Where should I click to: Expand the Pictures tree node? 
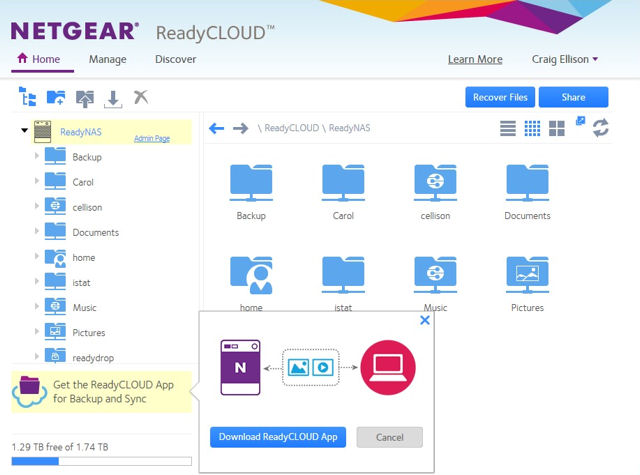pos(36,331)
